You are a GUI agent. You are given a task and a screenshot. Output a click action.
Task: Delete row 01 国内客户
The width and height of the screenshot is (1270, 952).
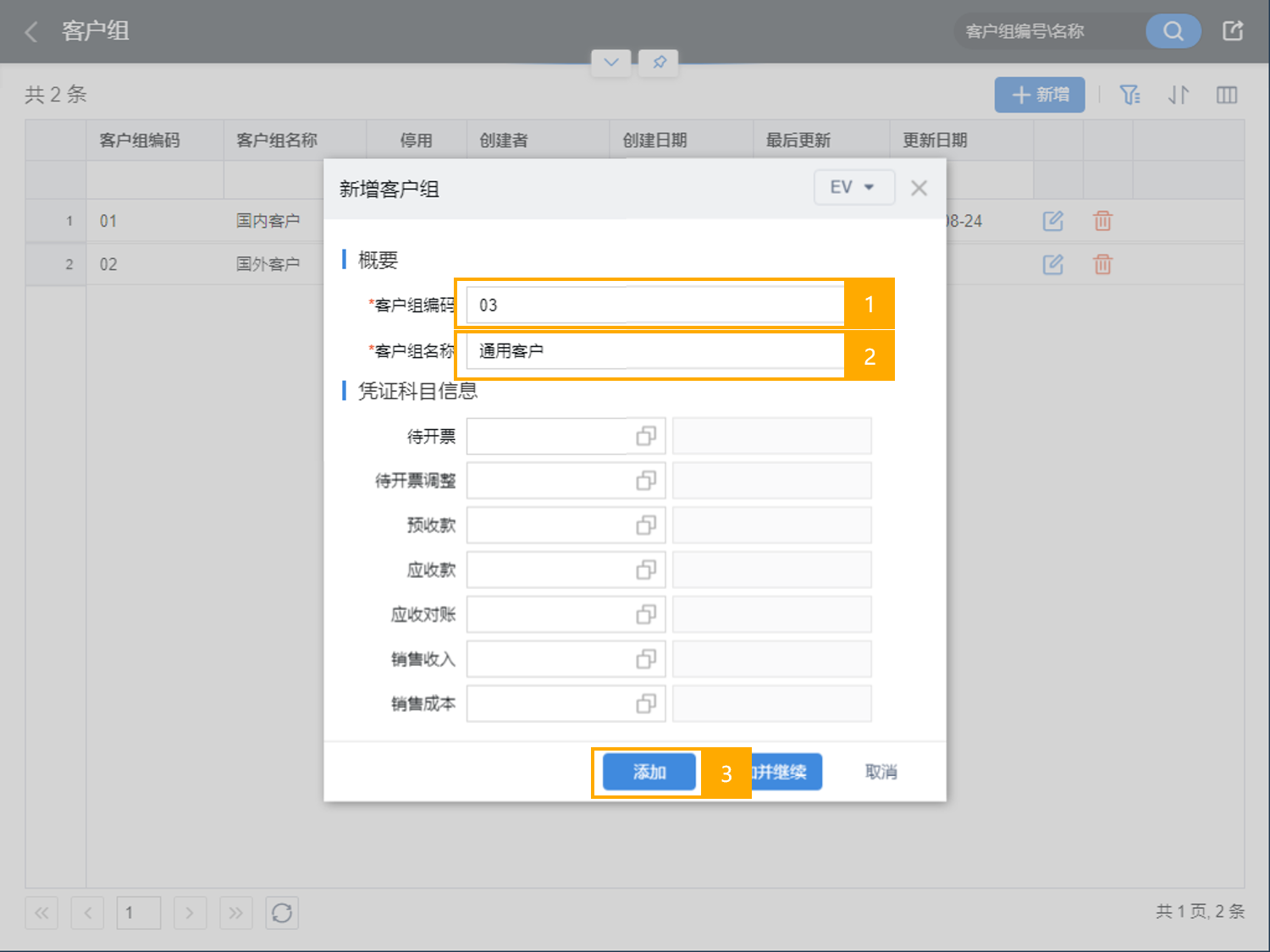(1102, 221)
